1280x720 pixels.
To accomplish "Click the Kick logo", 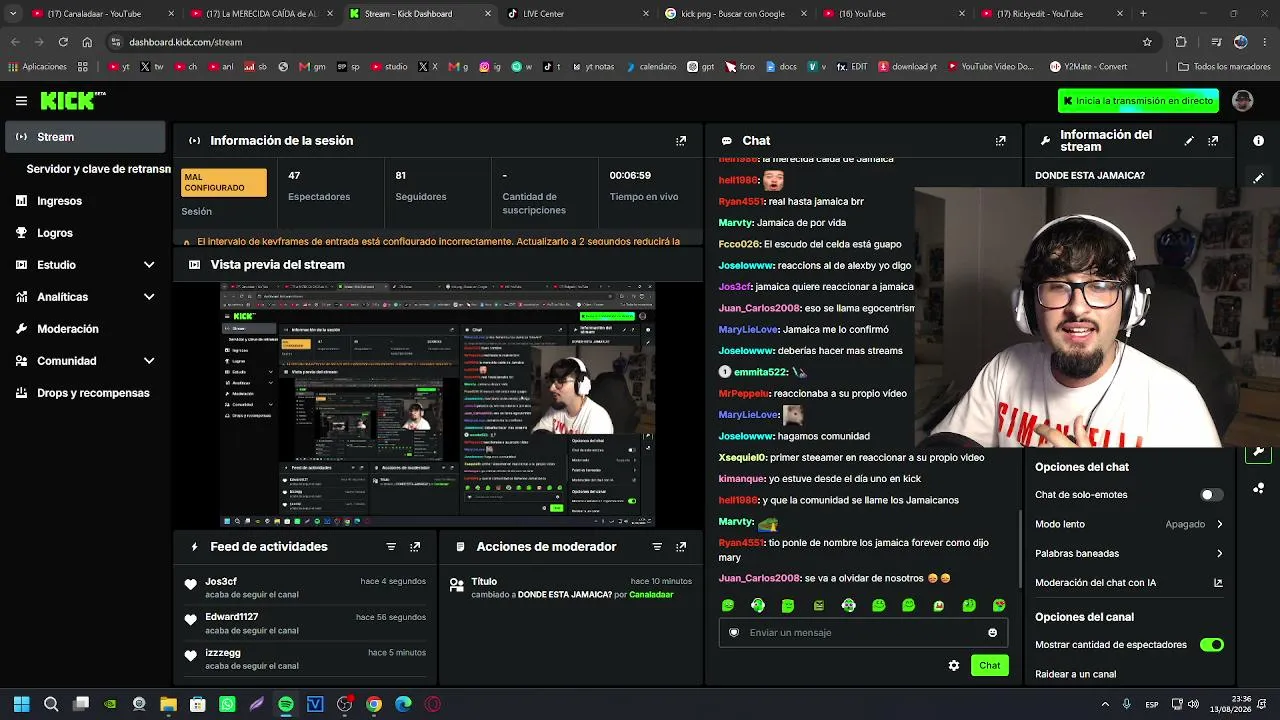I will pyautogui.click(x=72, y=100).
